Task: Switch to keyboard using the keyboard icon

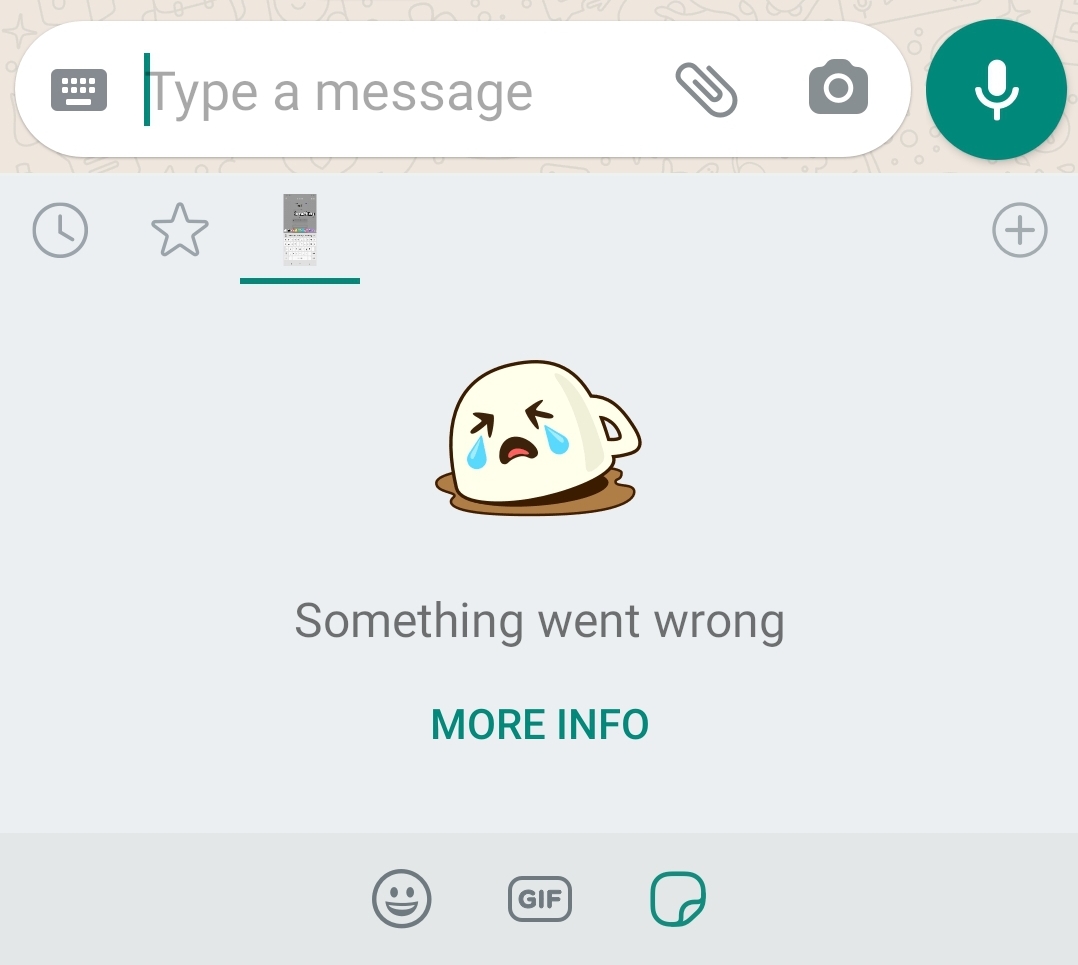Action: click(x=78, y=89)
